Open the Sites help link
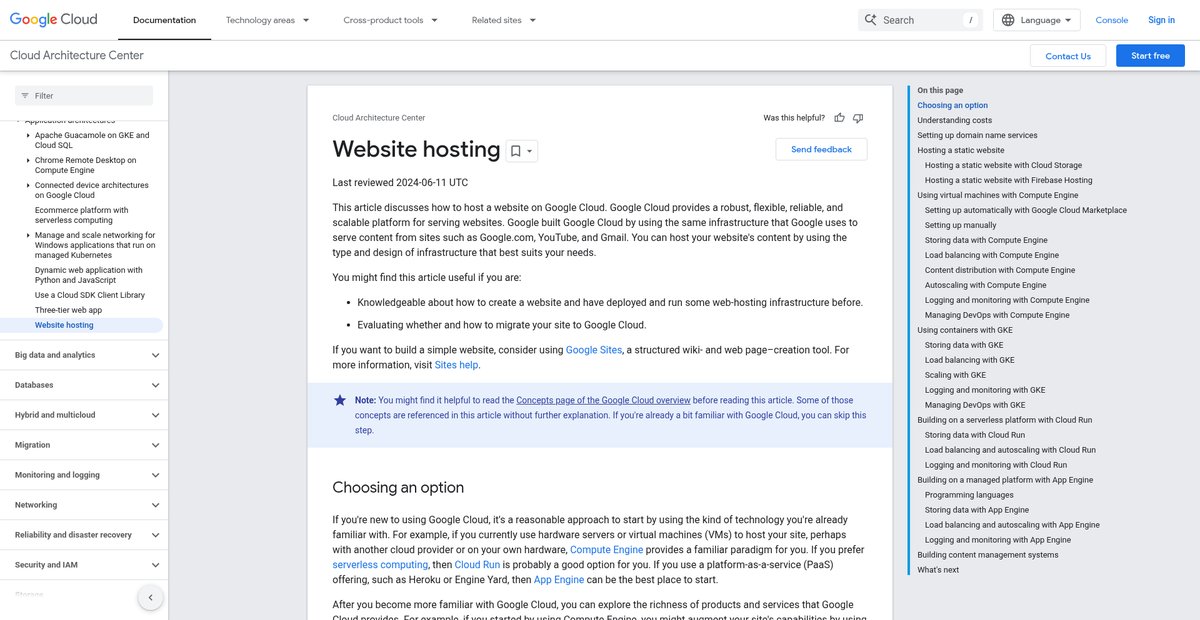The height and width of the screenshot is (620, 1200). click(x=456, y=365)
